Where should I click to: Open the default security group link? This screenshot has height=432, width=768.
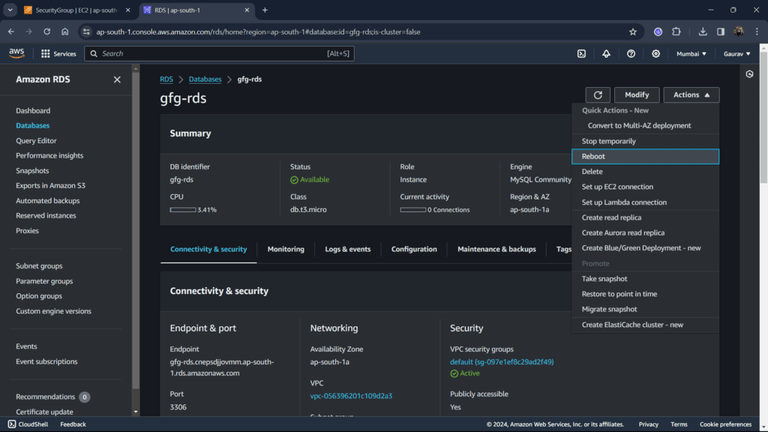tap(502, 362)
